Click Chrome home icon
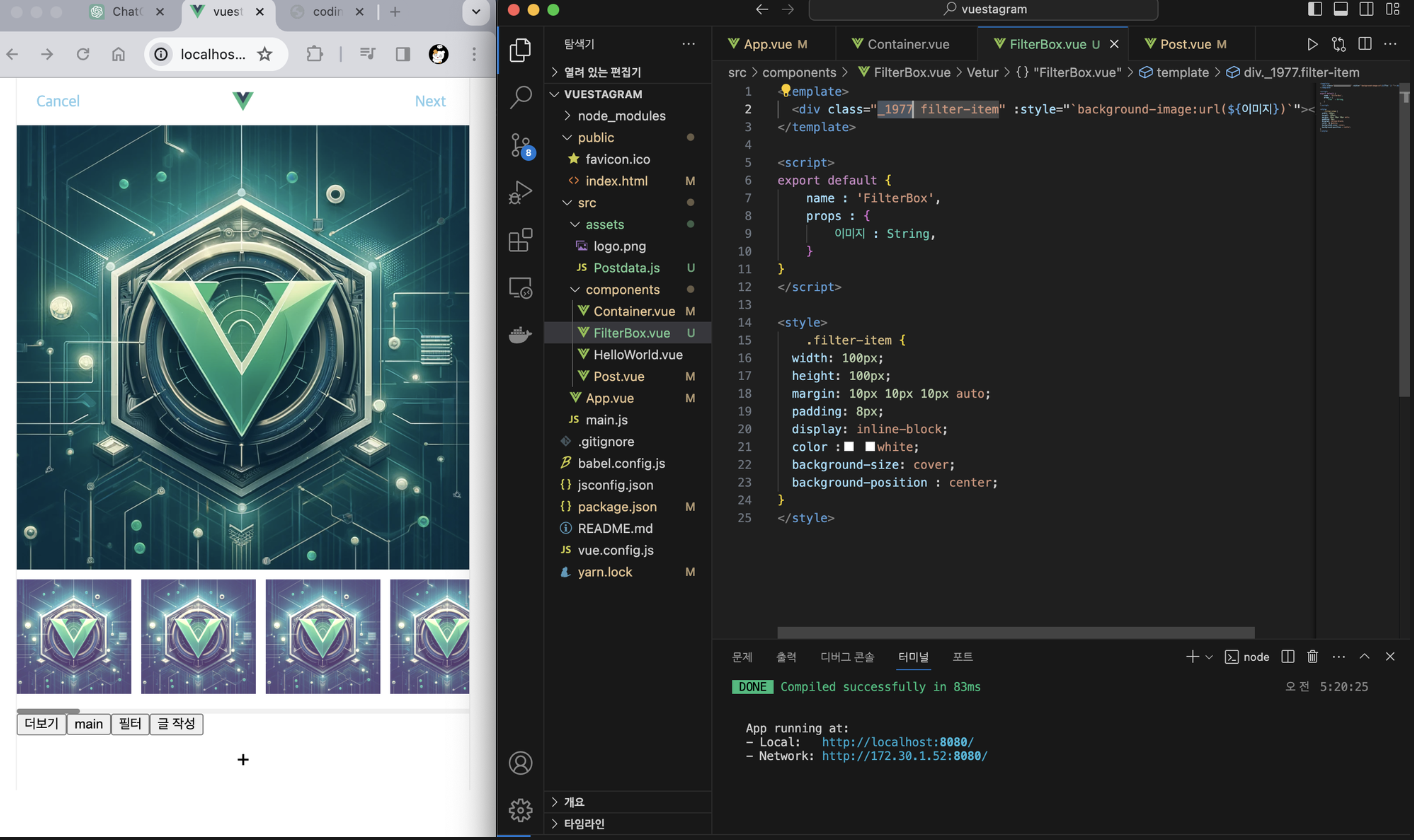Image resolution: width=1414 pixels, height=840 pixels. [118, 54]
